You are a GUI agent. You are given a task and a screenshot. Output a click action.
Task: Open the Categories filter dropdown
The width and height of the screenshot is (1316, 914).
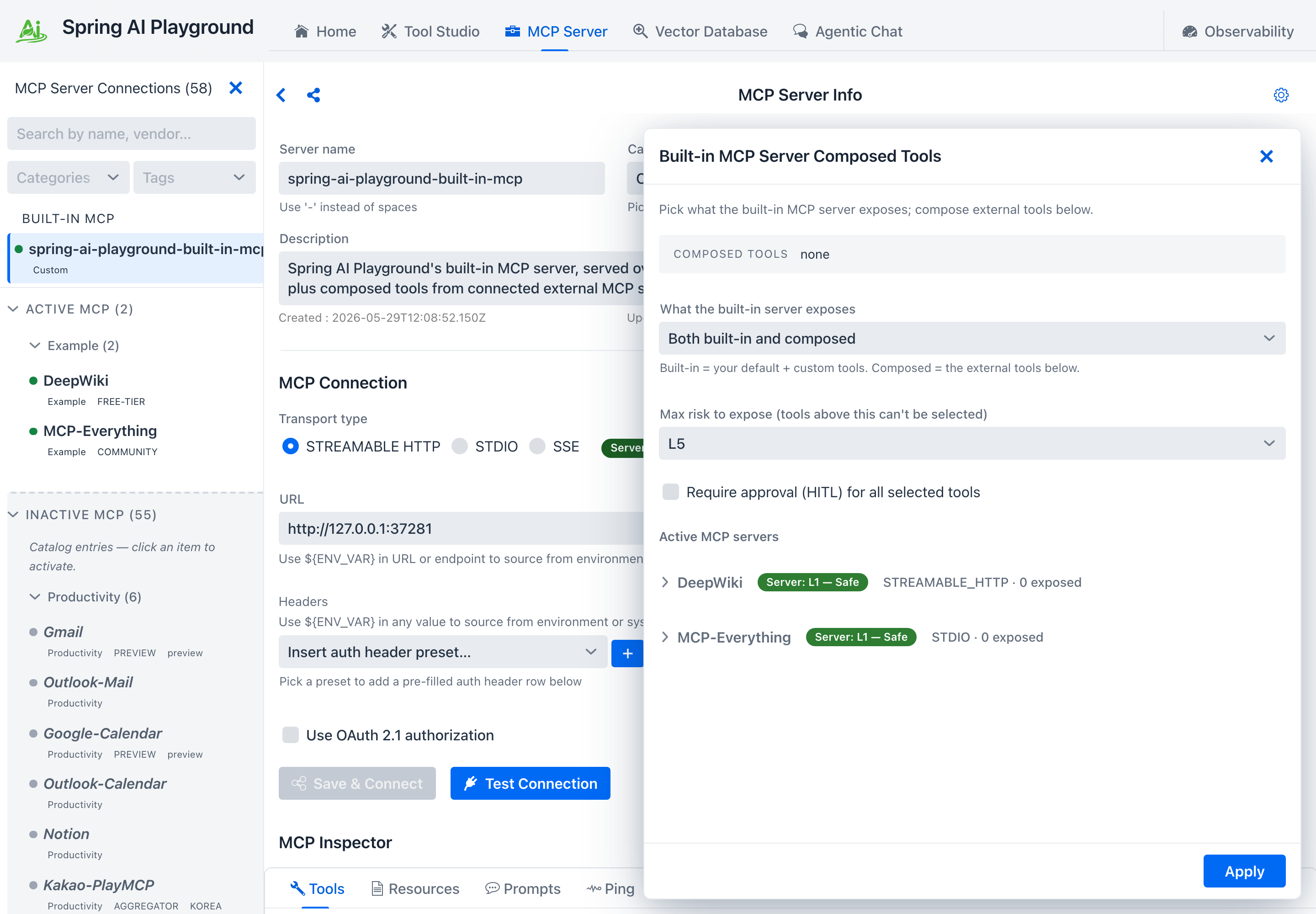pyautogui.click(x=68, y=177)
